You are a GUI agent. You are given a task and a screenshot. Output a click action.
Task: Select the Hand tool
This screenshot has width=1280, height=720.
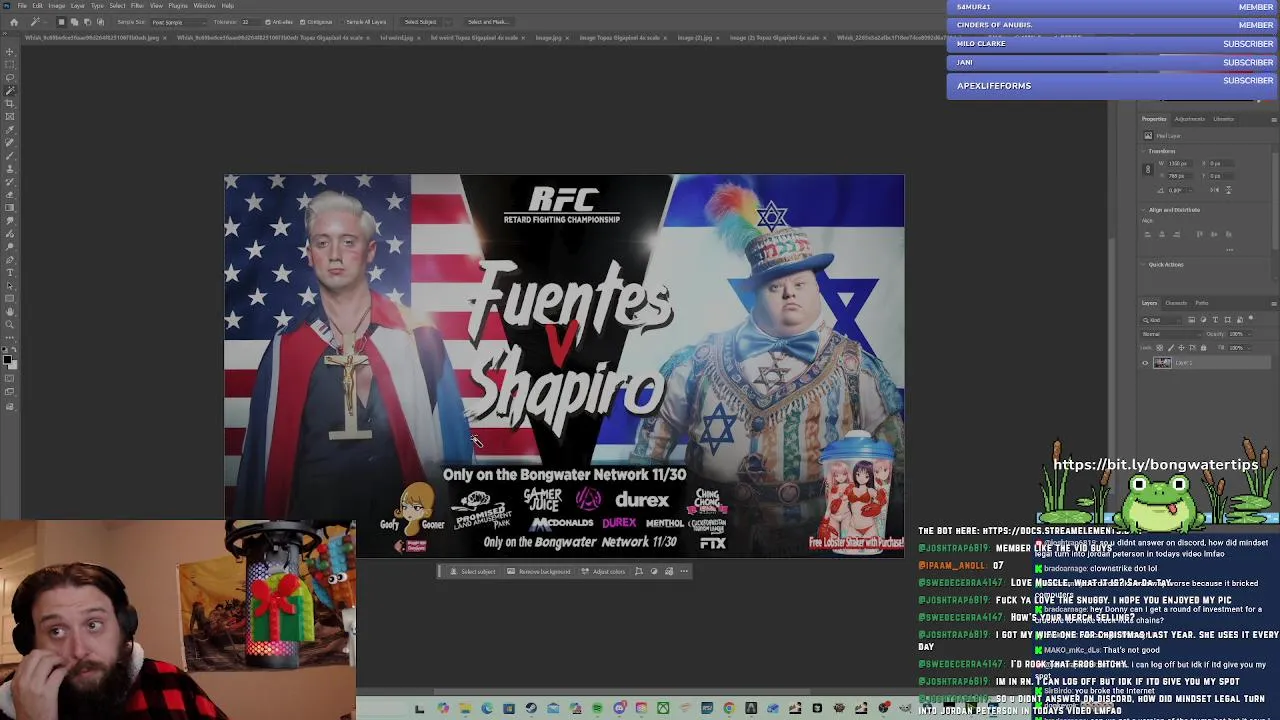tap(10, 311)
